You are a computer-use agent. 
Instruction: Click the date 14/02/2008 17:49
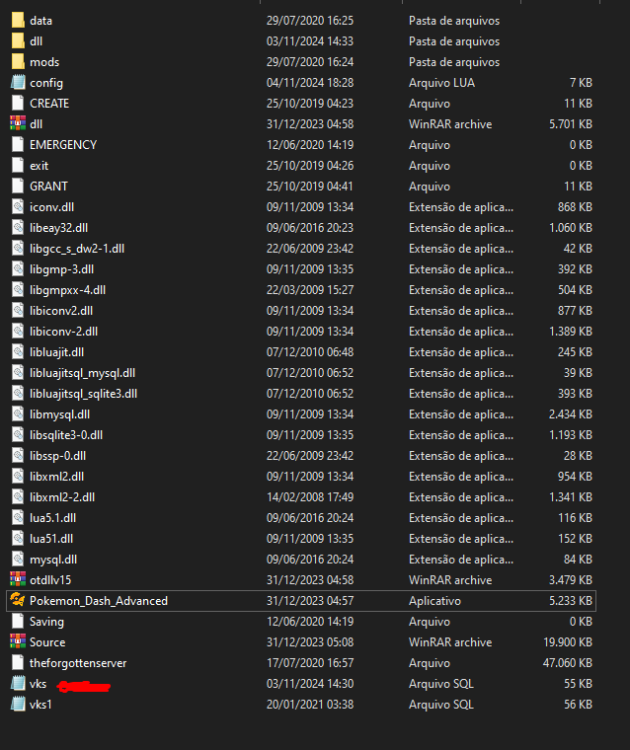310,497
